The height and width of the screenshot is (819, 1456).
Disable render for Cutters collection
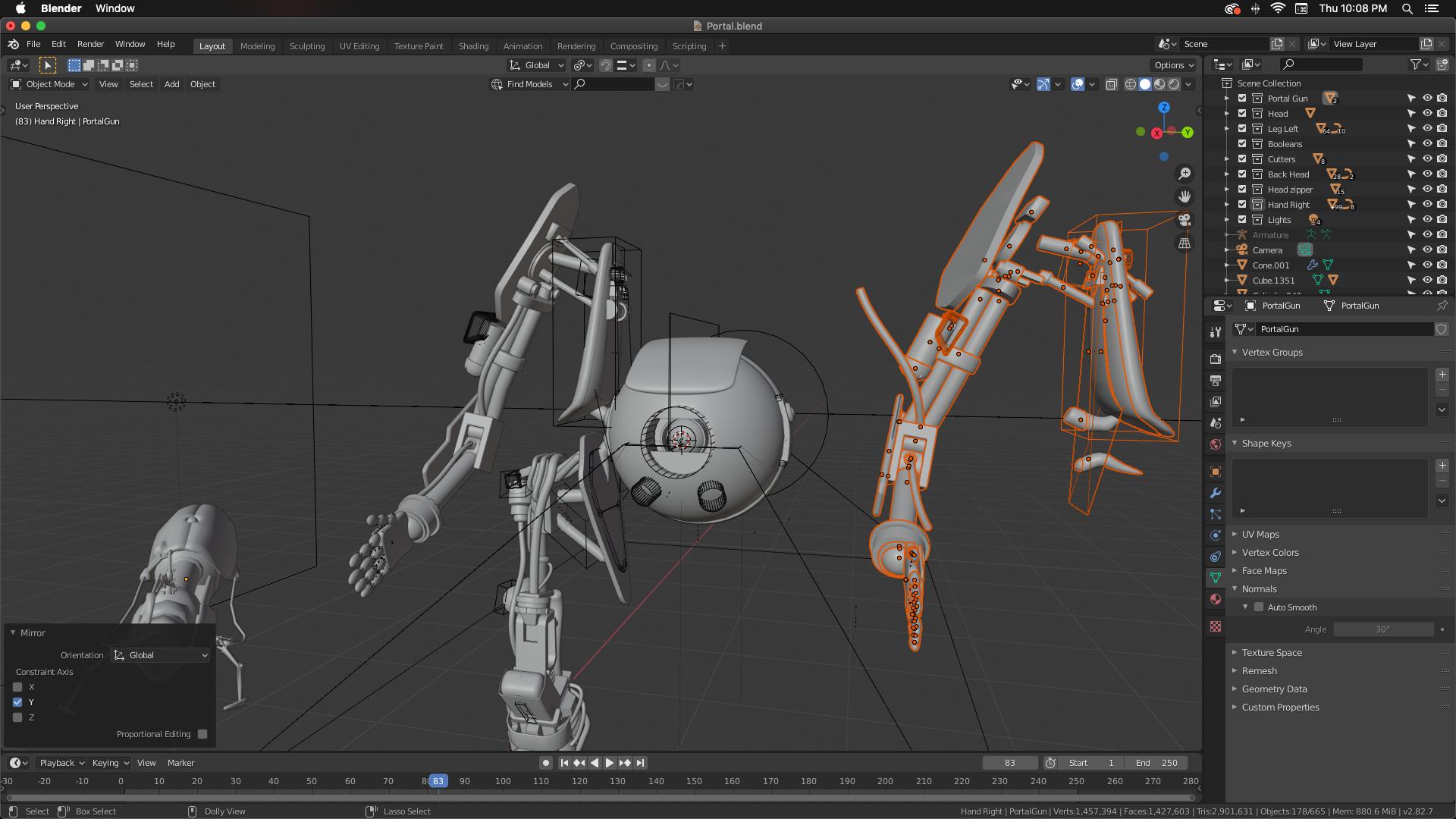(x=1442, y=159)
